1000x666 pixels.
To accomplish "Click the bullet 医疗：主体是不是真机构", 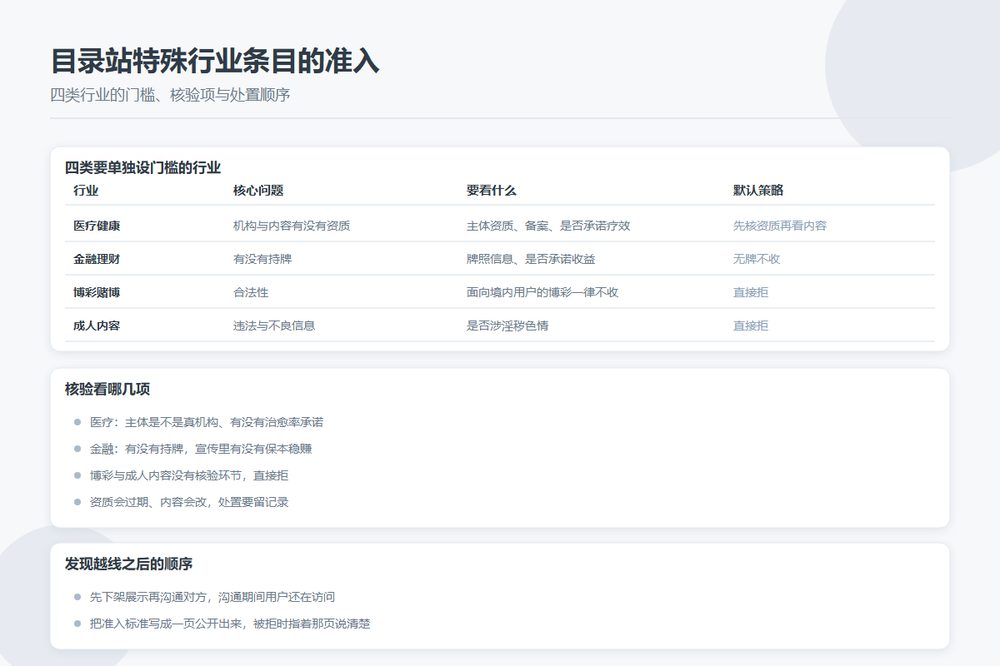I will pyautogui.click(x=207, y=422).
